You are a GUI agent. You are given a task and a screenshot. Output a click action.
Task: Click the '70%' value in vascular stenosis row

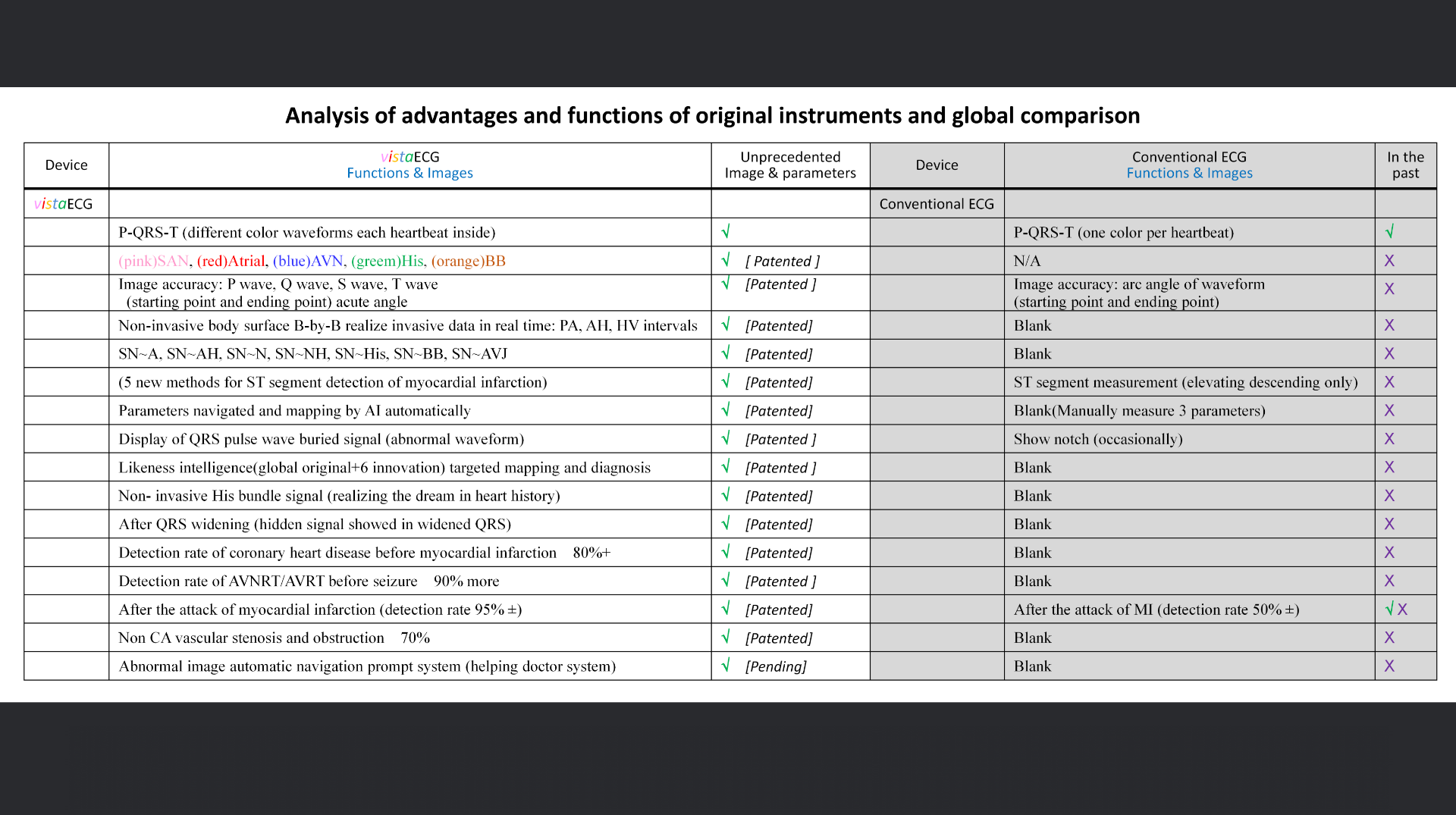pos(416,638)
